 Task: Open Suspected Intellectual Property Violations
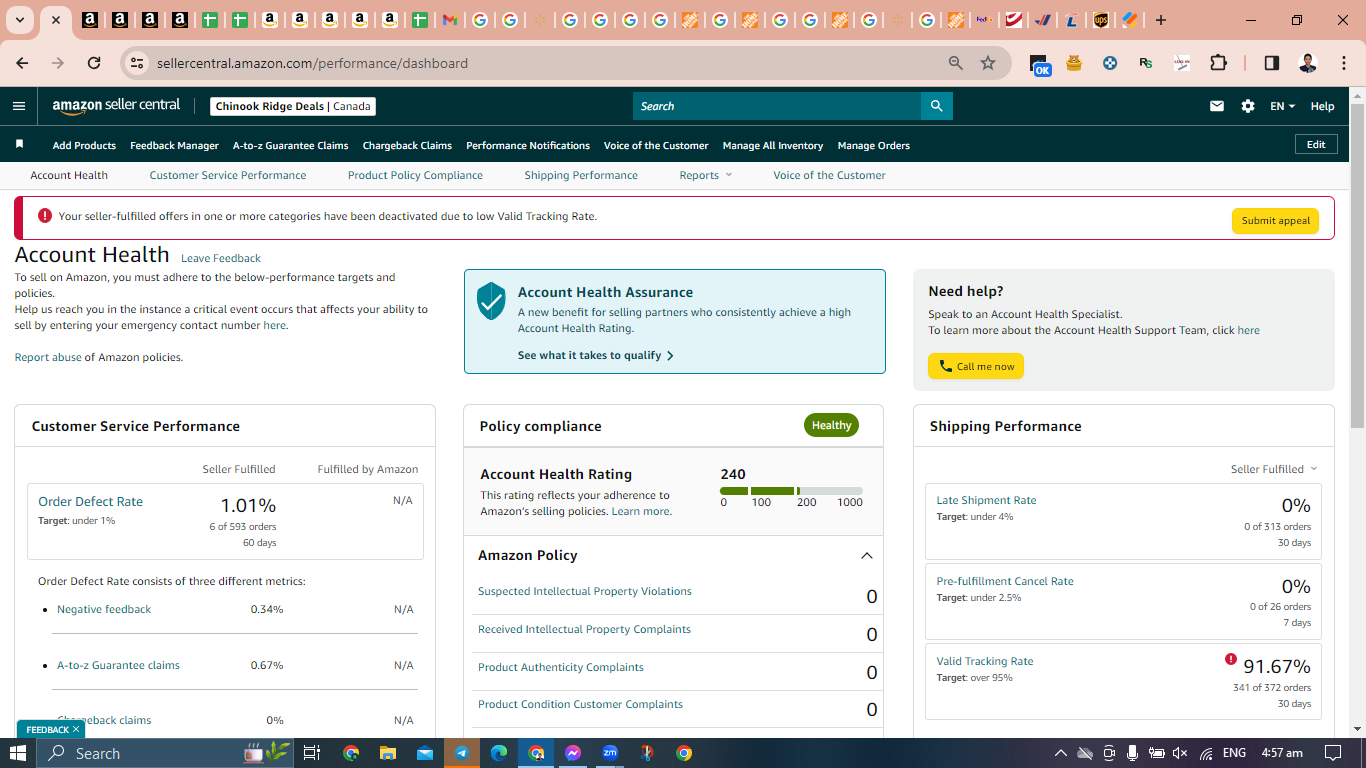(x=585, y=591)
